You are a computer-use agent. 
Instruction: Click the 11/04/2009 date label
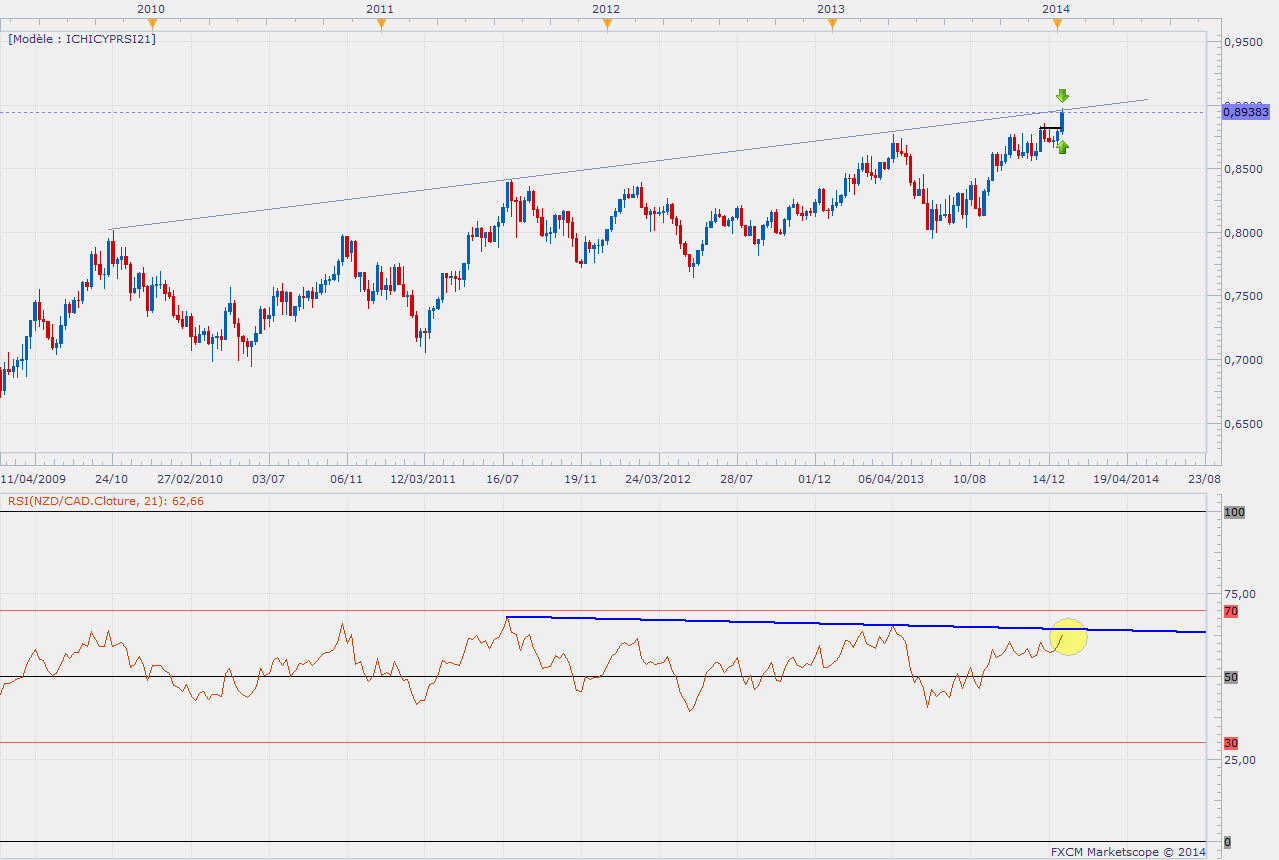tap(32, 479)
